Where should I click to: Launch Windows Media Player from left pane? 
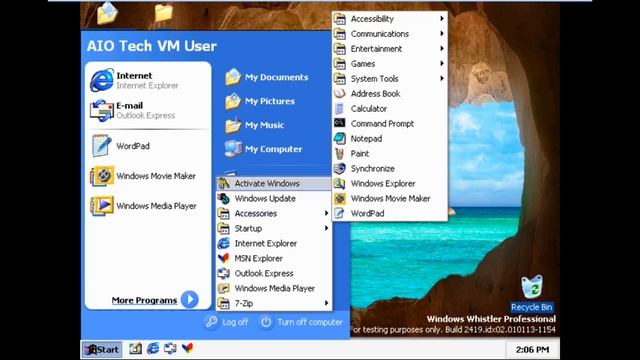click(143, 206)
